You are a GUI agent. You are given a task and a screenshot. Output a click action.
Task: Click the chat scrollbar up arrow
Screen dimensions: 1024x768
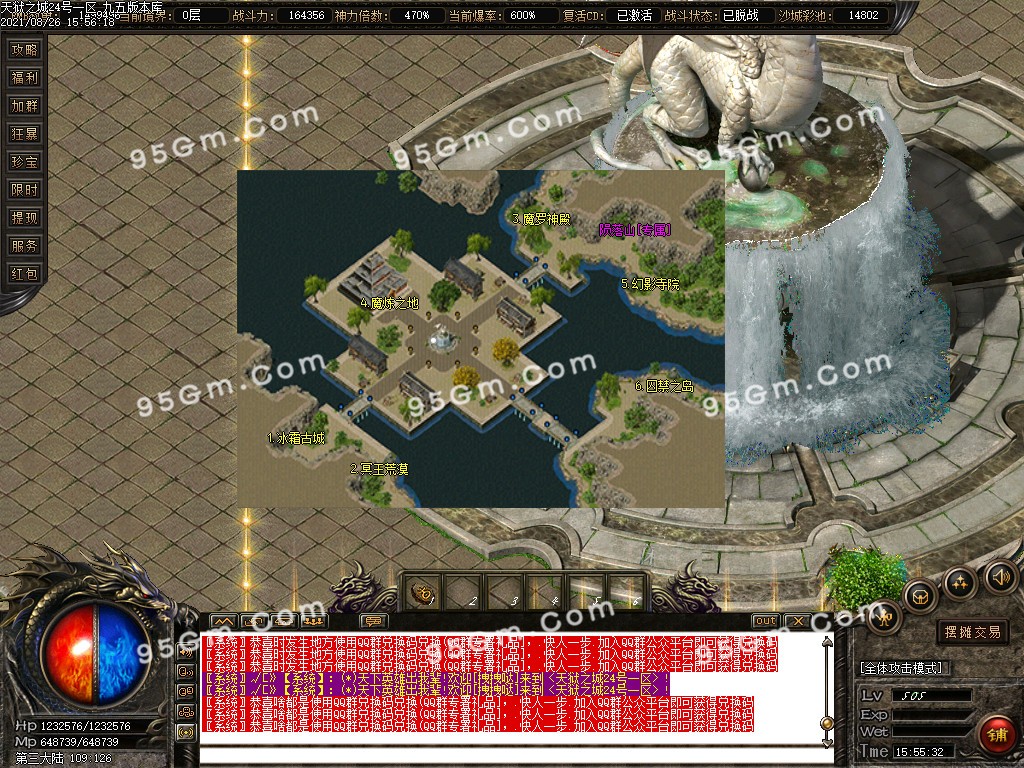(x=827, y=643)
